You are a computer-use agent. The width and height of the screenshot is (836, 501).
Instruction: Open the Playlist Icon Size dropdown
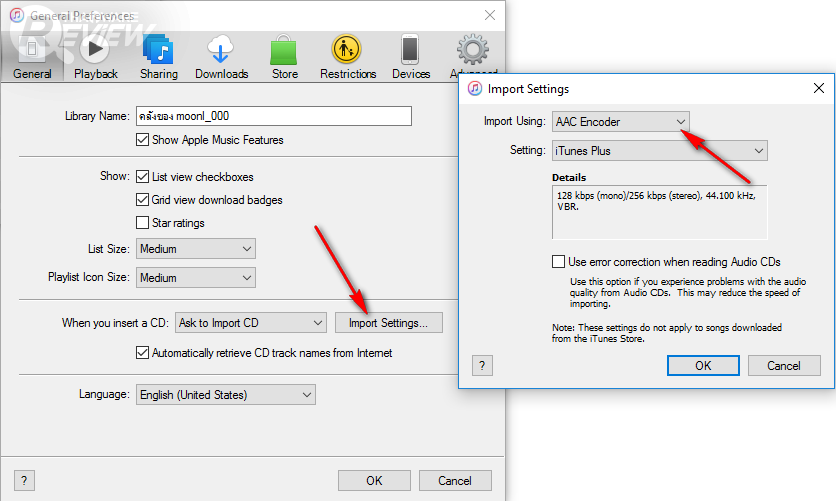(x=196, y=278)
